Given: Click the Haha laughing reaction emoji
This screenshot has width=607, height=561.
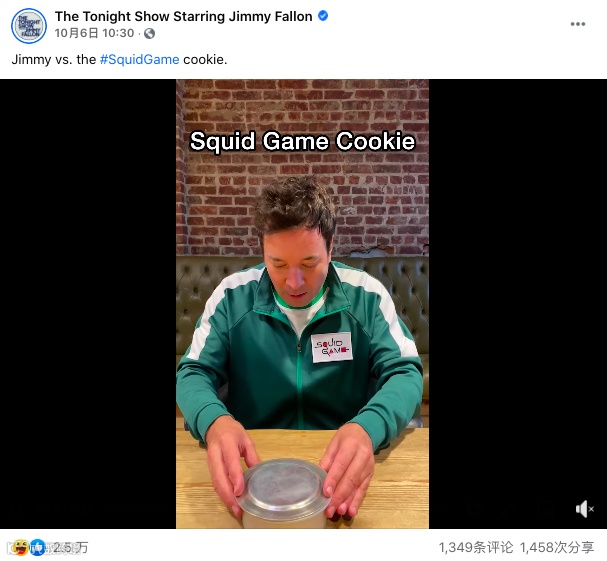Looking at the screenshot, I should [x=20, y=547].
